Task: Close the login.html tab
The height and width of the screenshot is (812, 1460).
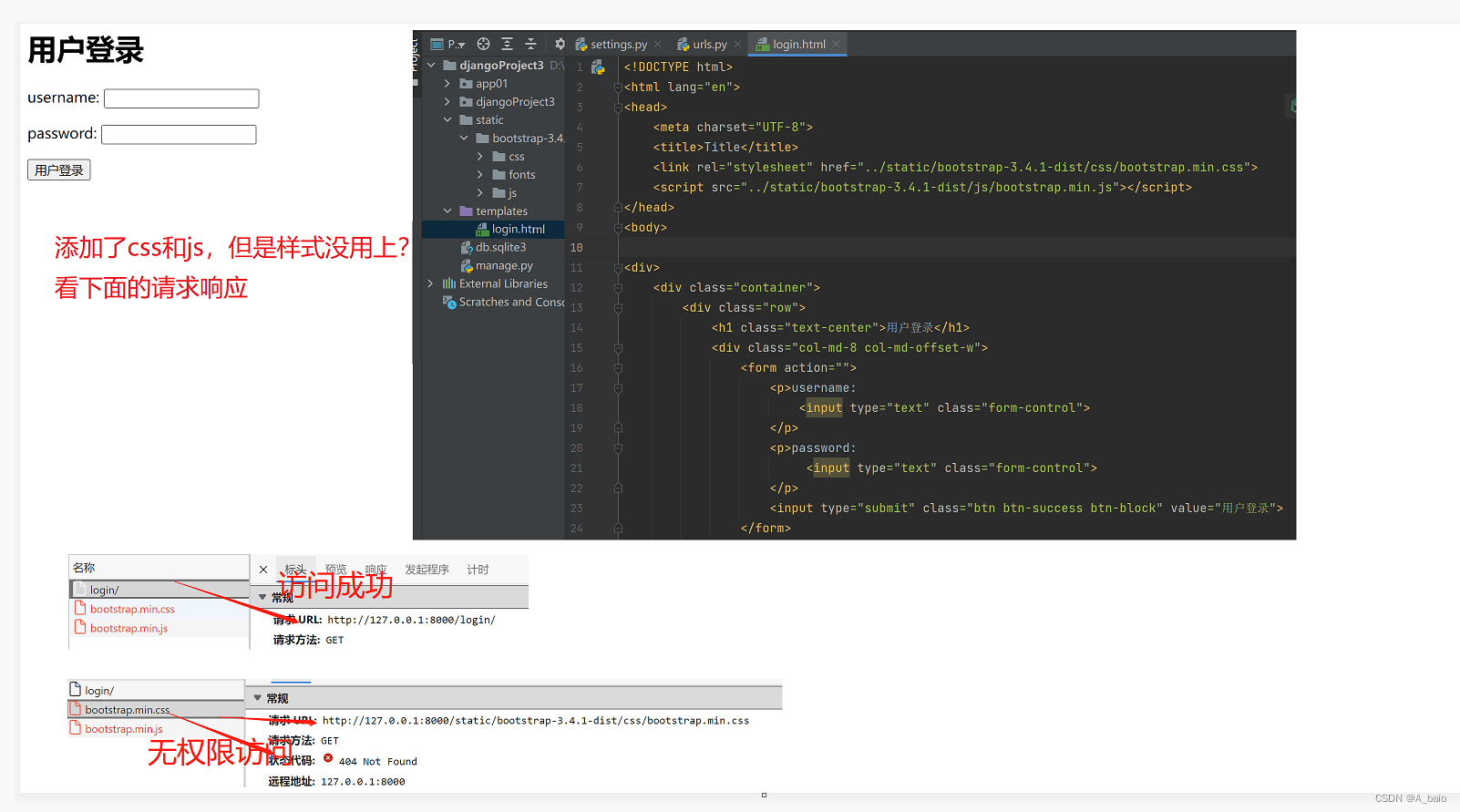Action: click(x=836, y=44)
